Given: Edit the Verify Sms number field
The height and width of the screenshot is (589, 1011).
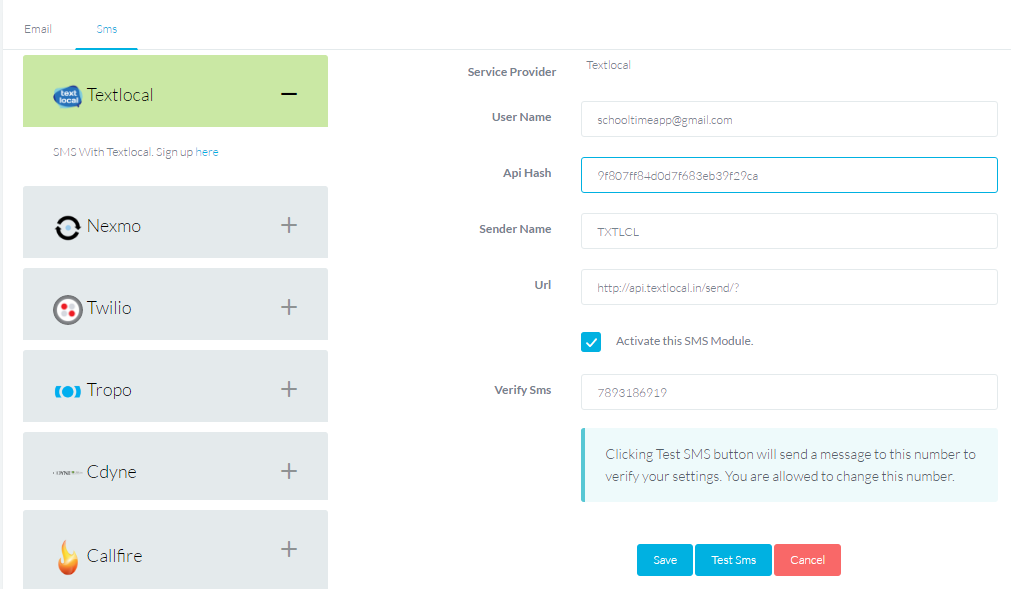Looking at the screenshot, I should pyautogui.click(x=789, y=392).
